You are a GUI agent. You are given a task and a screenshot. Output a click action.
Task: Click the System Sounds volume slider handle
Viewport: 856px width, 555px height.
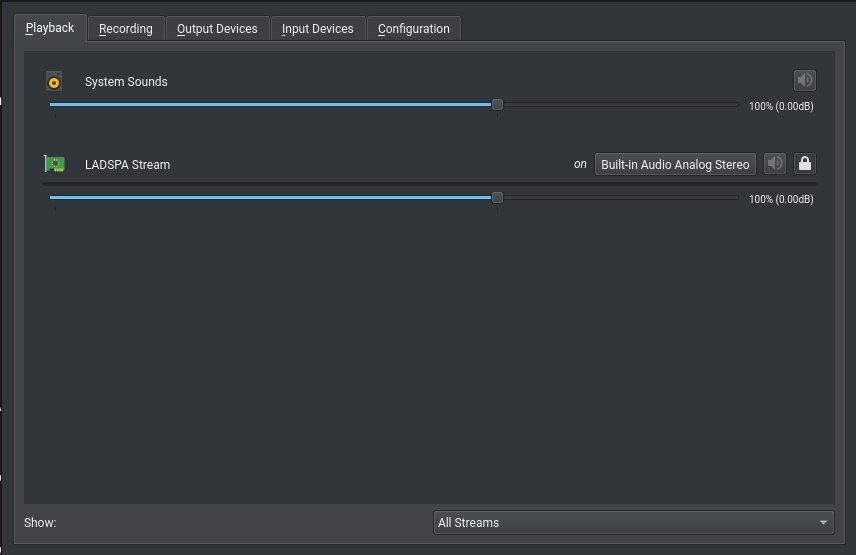click(497, 104)
